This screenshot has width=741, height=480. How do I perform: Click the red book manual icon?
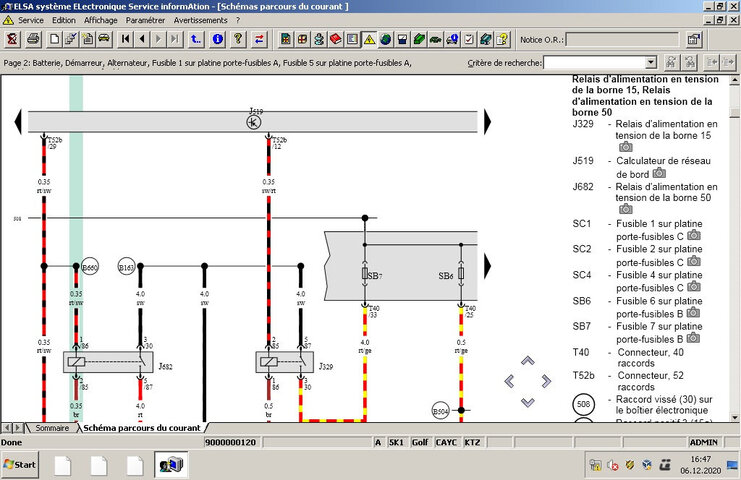[x=336, y=39]
